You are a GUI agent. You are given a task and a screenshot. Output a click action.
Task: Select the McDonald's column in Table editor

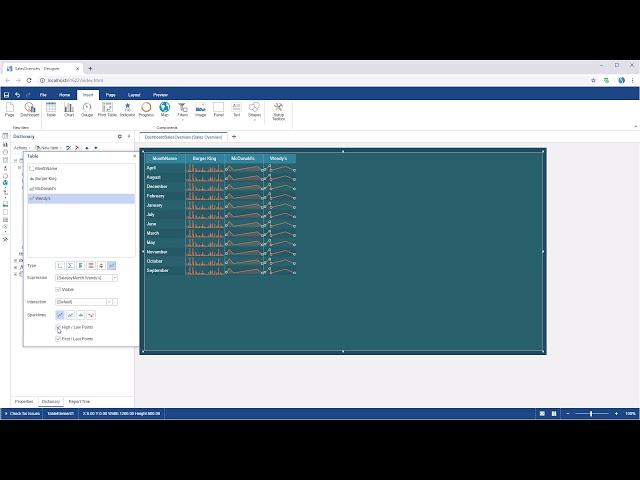coord(81,189)
